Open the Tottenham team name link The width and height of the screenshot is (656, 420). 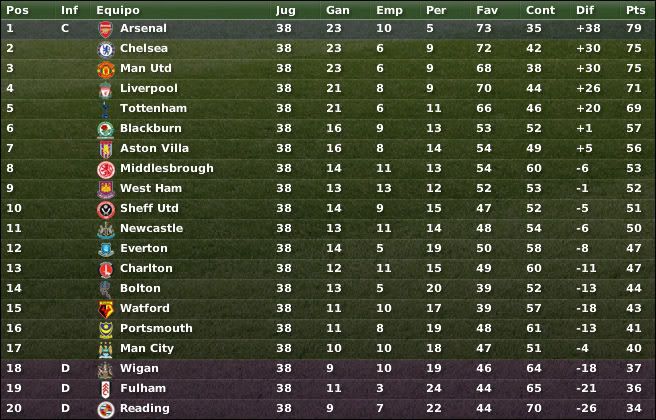[x=153, y=108]
